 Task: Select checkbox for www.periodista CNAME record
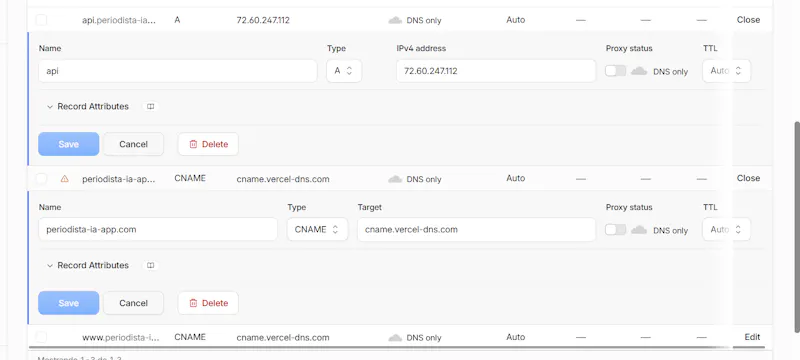(x=41, y=337)
